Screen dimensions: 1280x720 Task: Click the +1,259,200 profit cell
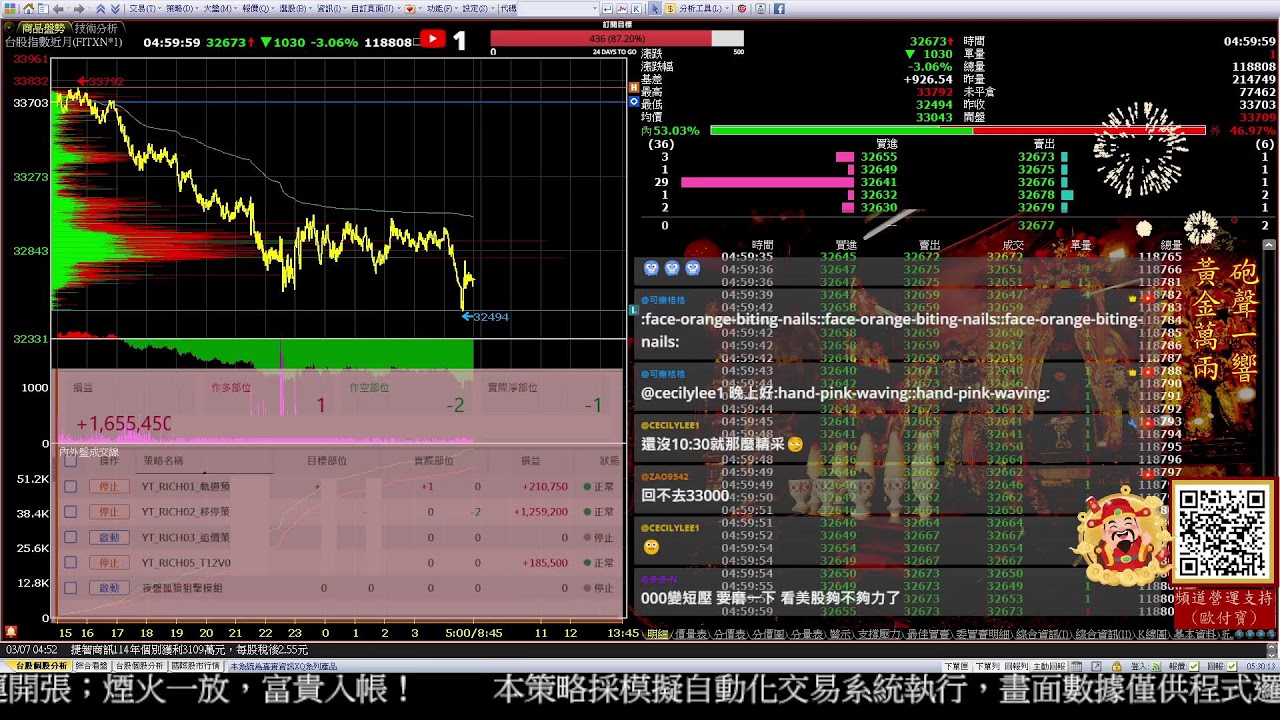tap(541, 512)
